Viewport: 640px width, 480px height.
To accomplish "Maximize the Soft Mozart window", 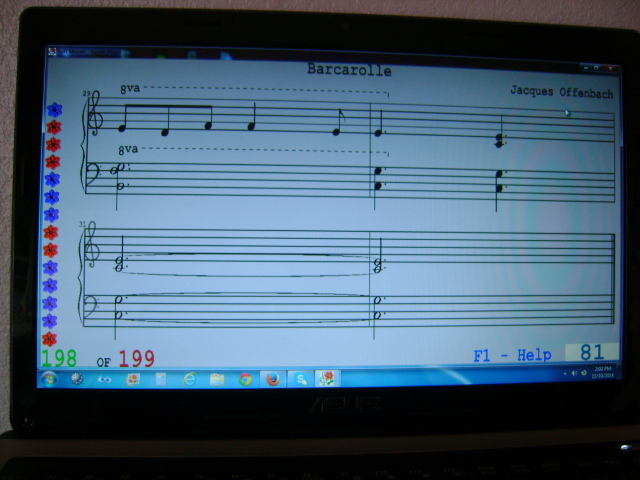I will point(596,68).
